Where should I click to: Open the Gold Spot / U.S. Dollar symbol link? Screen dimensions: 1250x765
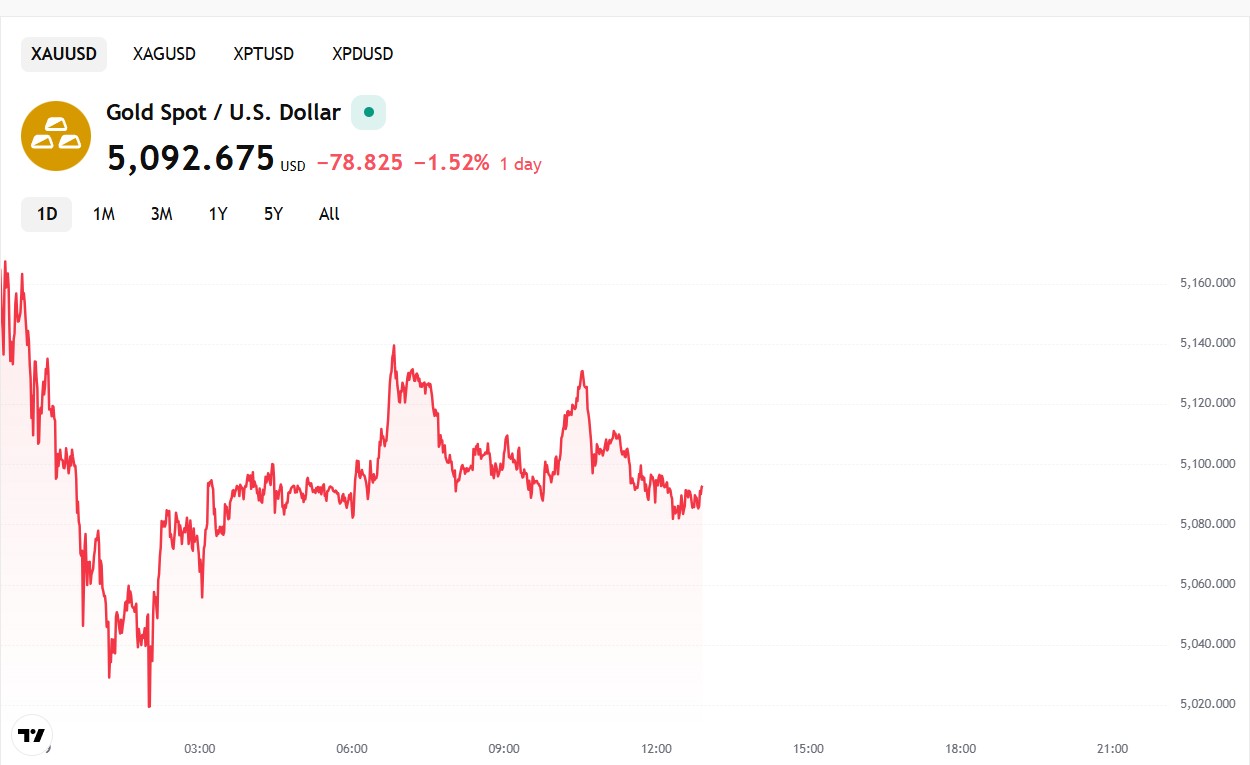point(223,112)
